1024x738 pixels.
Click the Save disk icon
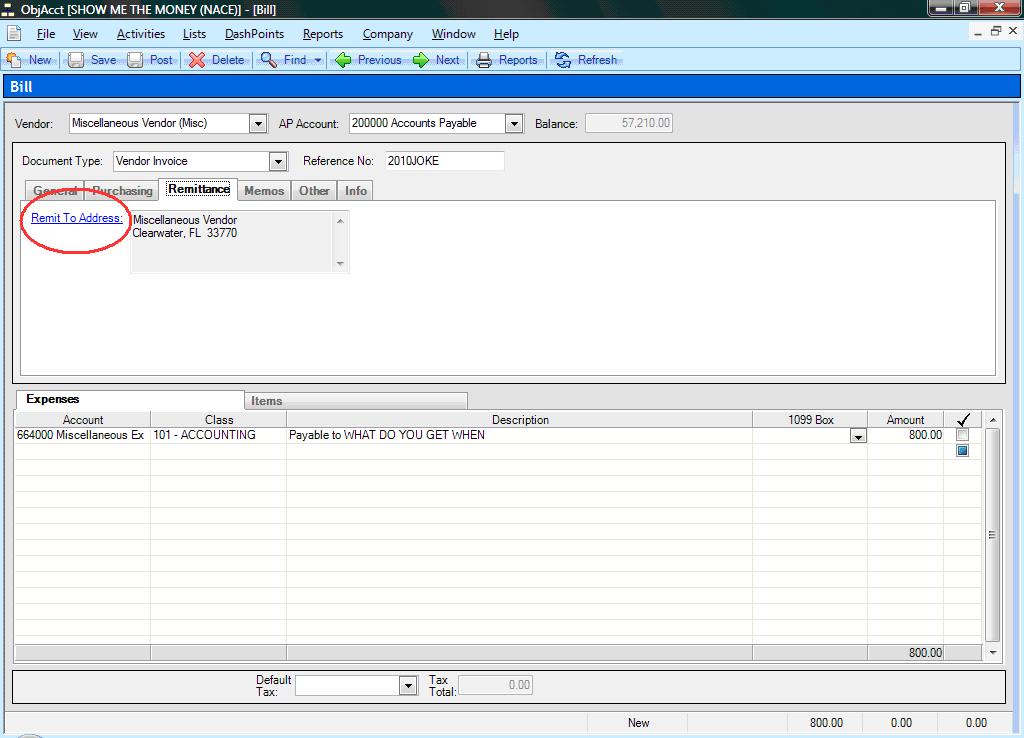tap(76, 60)
